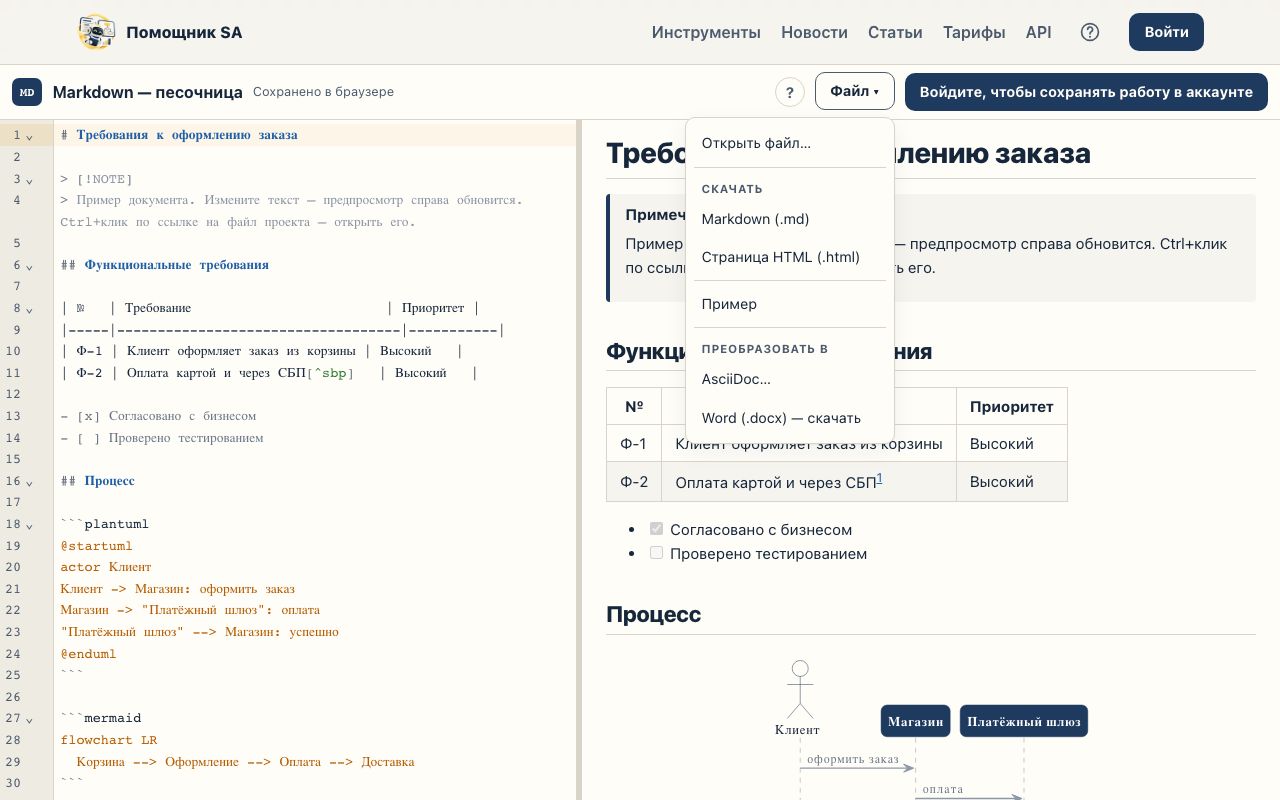
Task: Go to Новости section
Action: tap(814, 32)
